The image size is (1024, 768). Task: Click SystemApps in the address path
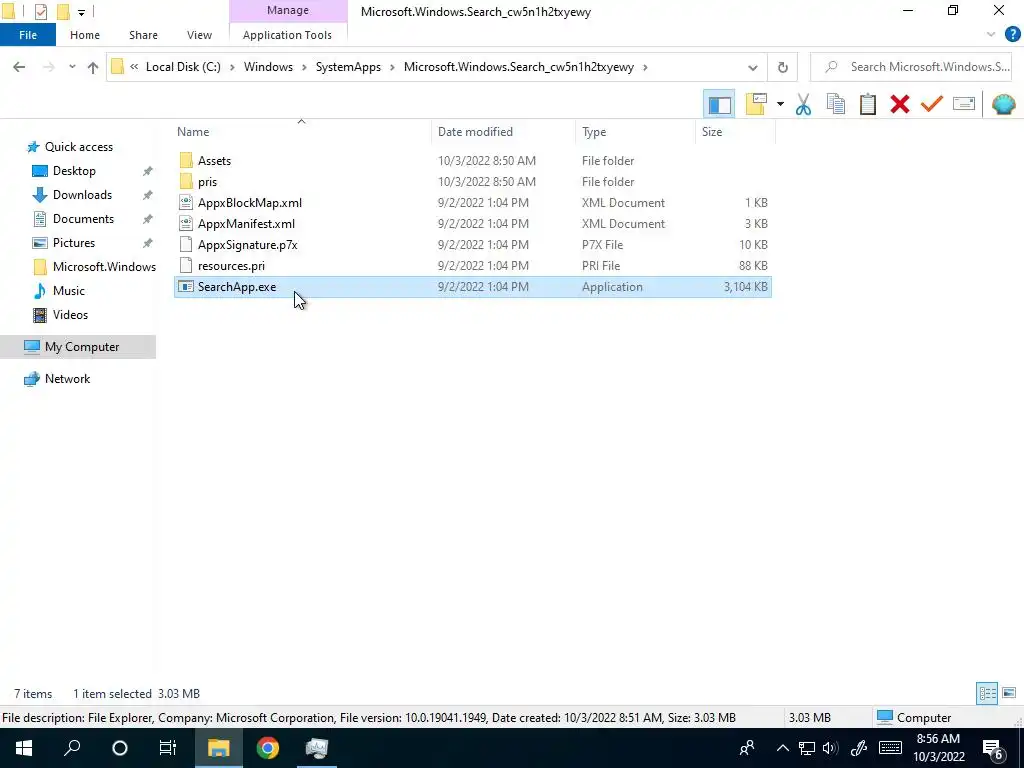348,67
